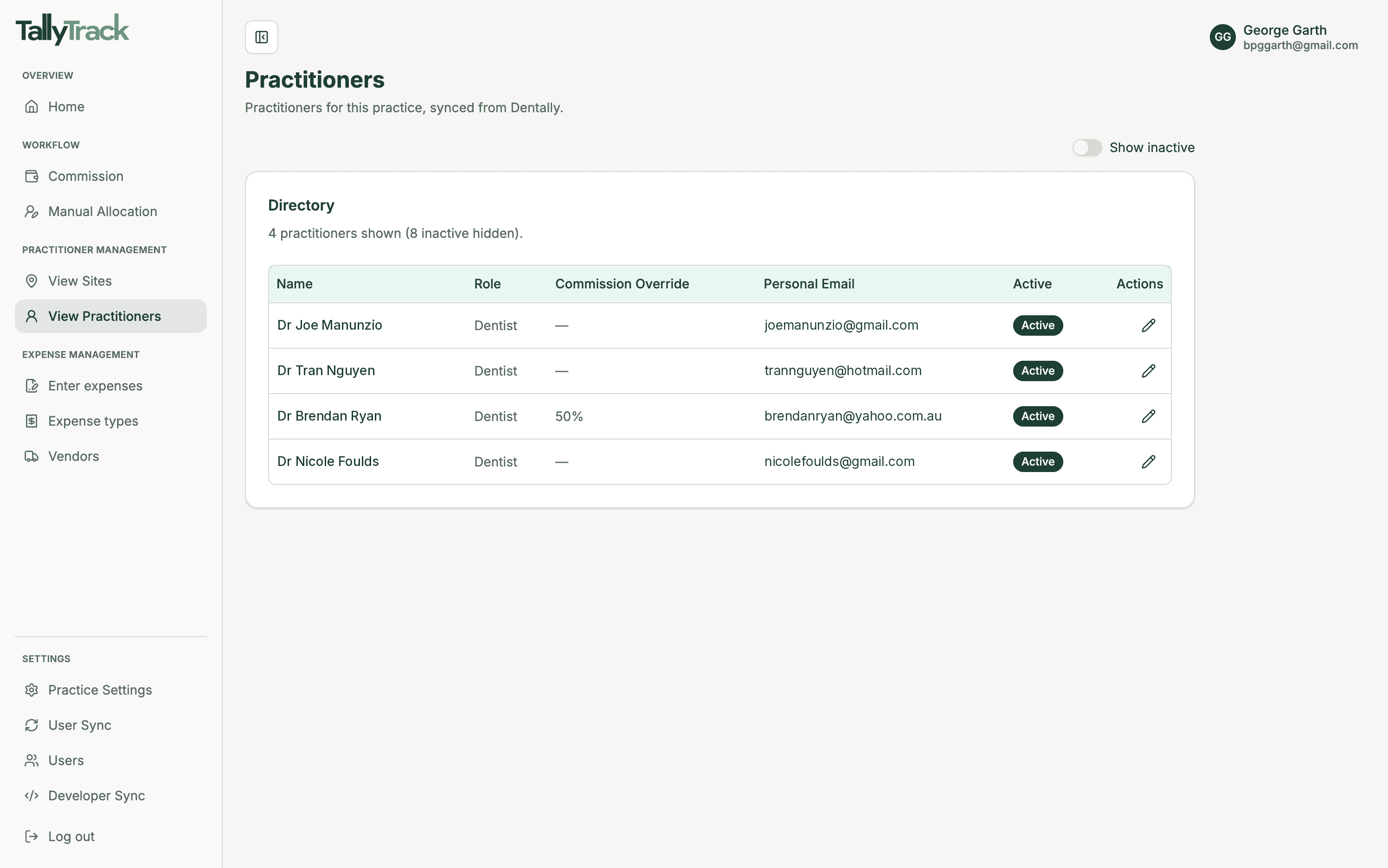
Task: Click email trannguyen@hotmail.com
Action: click(843, 371)
